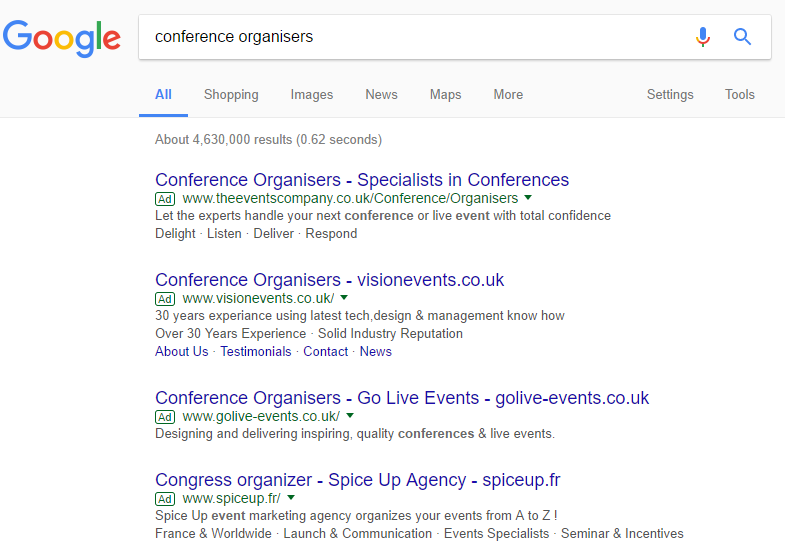The width and height of the screenshot is (785, 555).
Task: Switch to the Images tab
Action: 311,95
